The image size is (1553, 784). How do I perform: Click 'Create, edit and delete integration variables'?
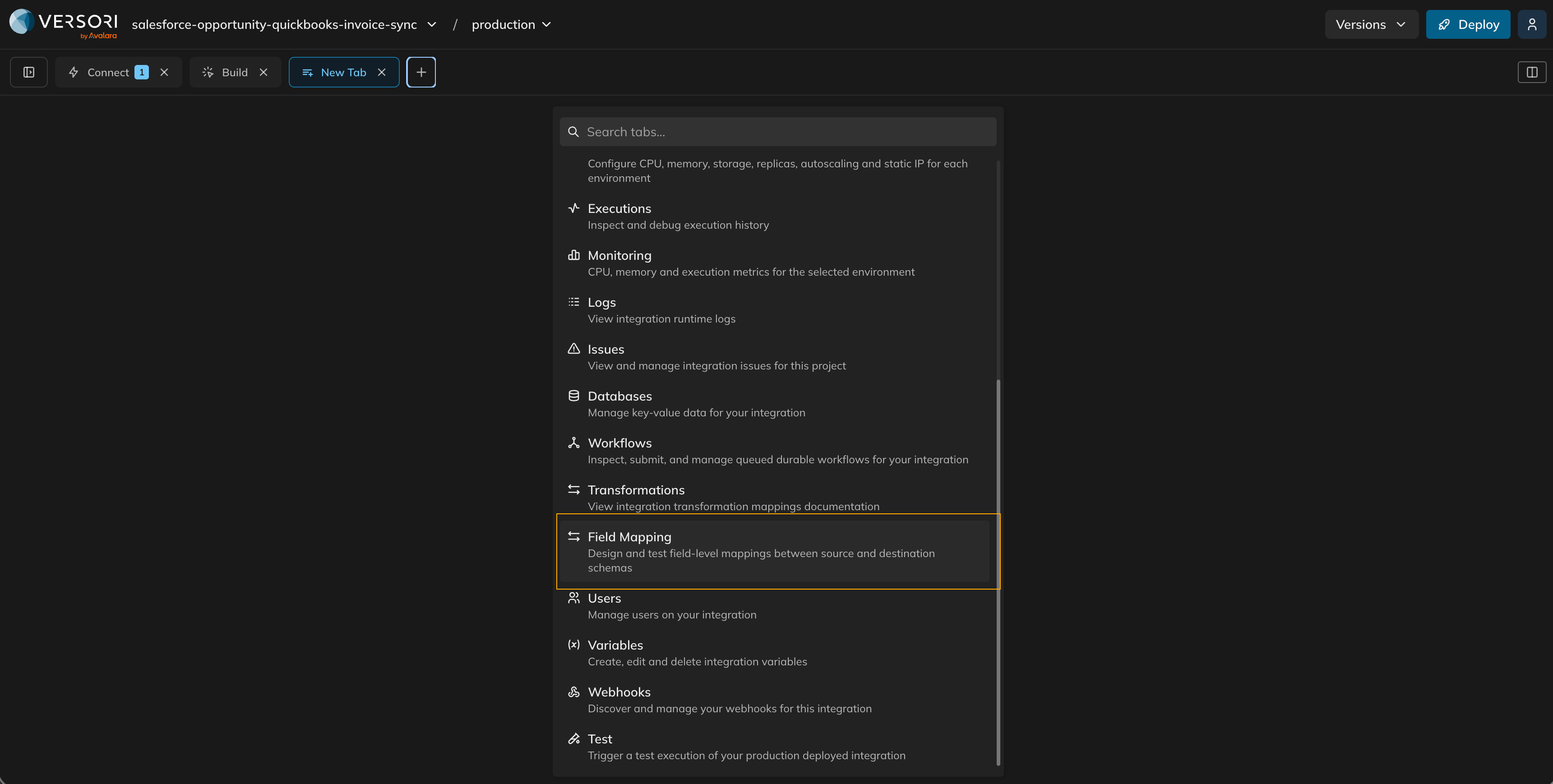(698, 662)
